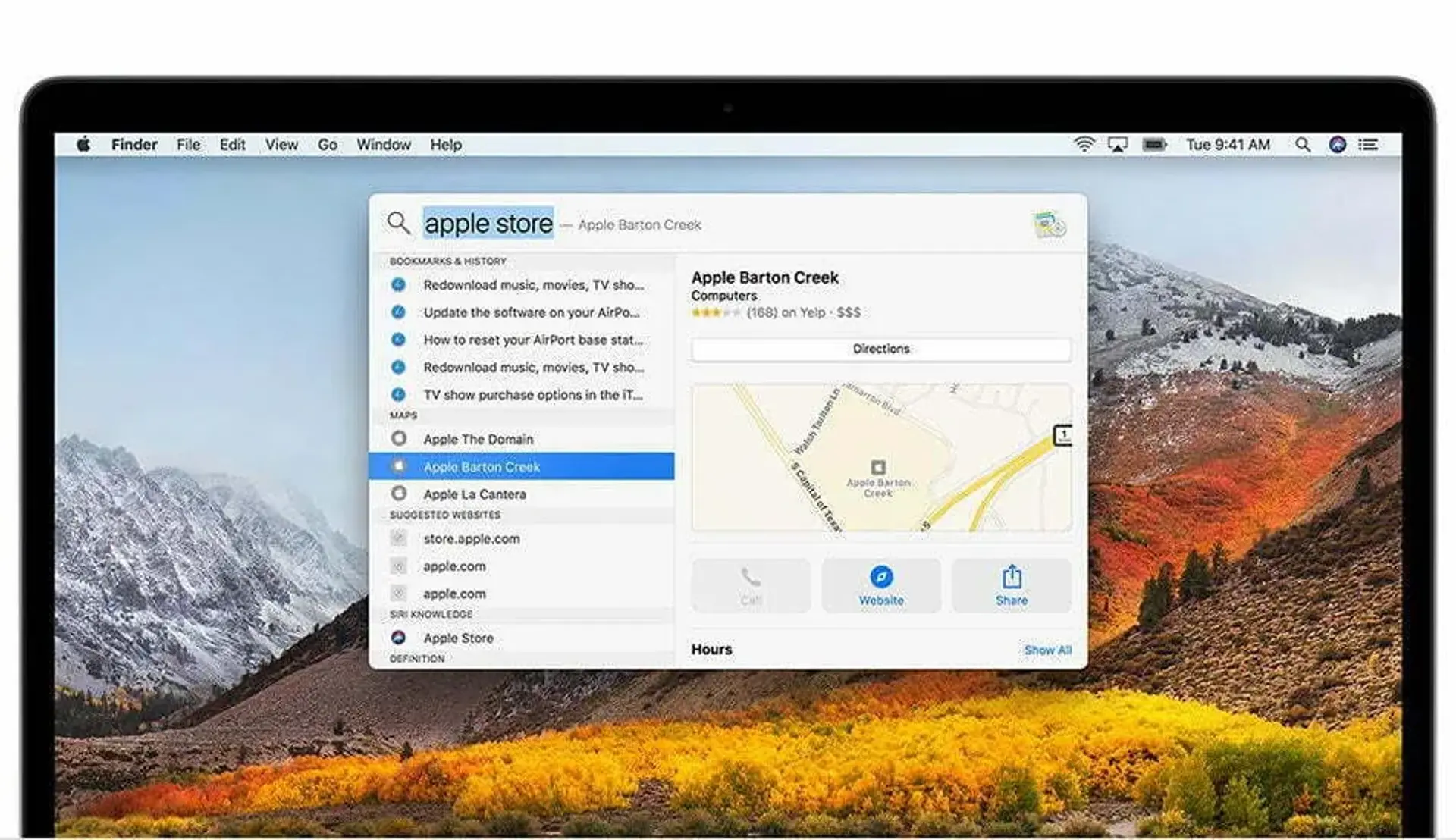Select Apple The Domain maps result
This screenshot has height=840, width=1456.
pyautogui.click(x=522, y=439)
